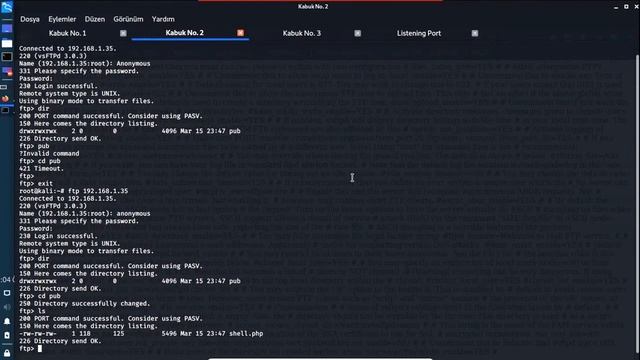Lock the screen via padlock icon

pos(7,353)
